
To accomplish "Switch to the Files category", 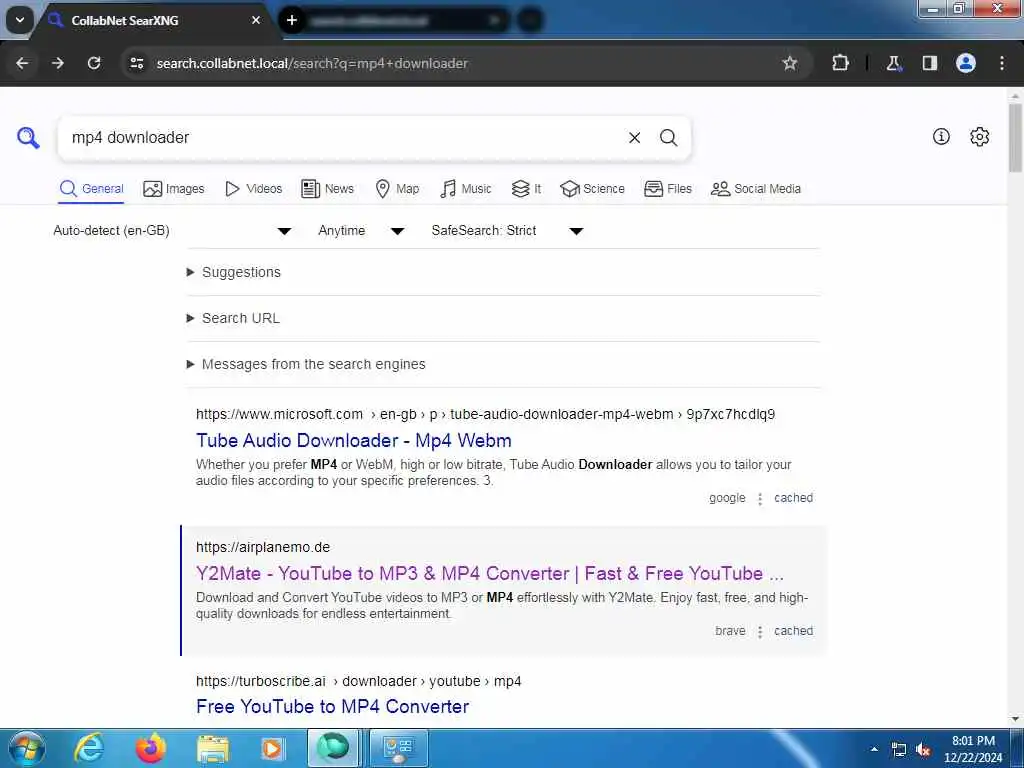I will (667, 189).
